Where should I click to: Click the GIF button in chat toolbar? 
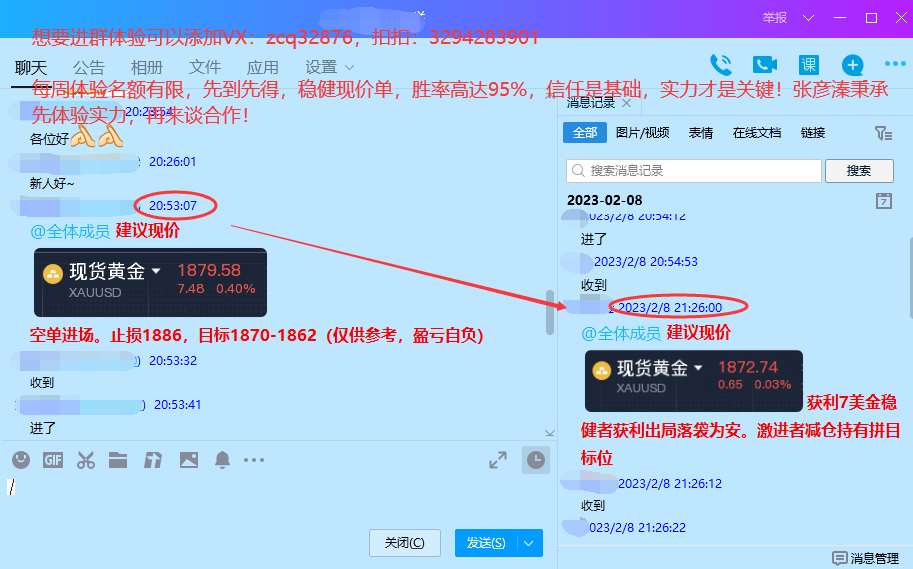(x=53, y=460)
